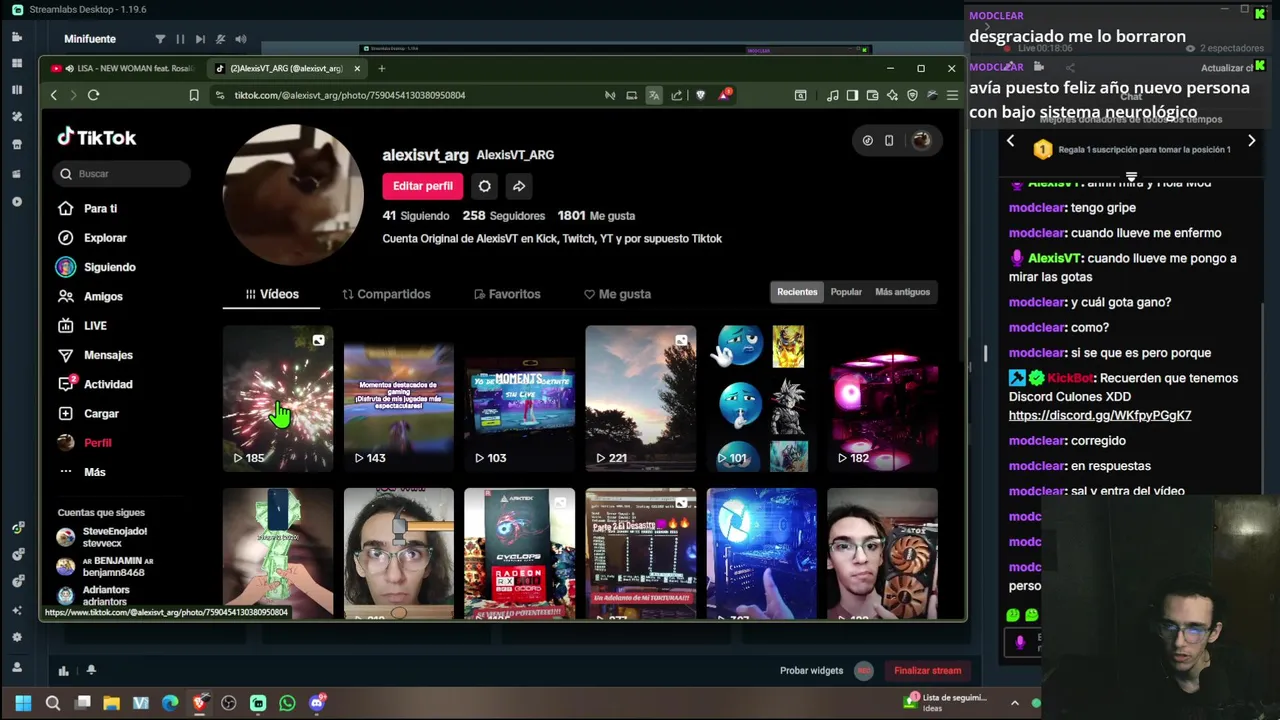Share the alexisvt_arg profile
This screenshot has width=1280, height=720.
coord(519,186)
